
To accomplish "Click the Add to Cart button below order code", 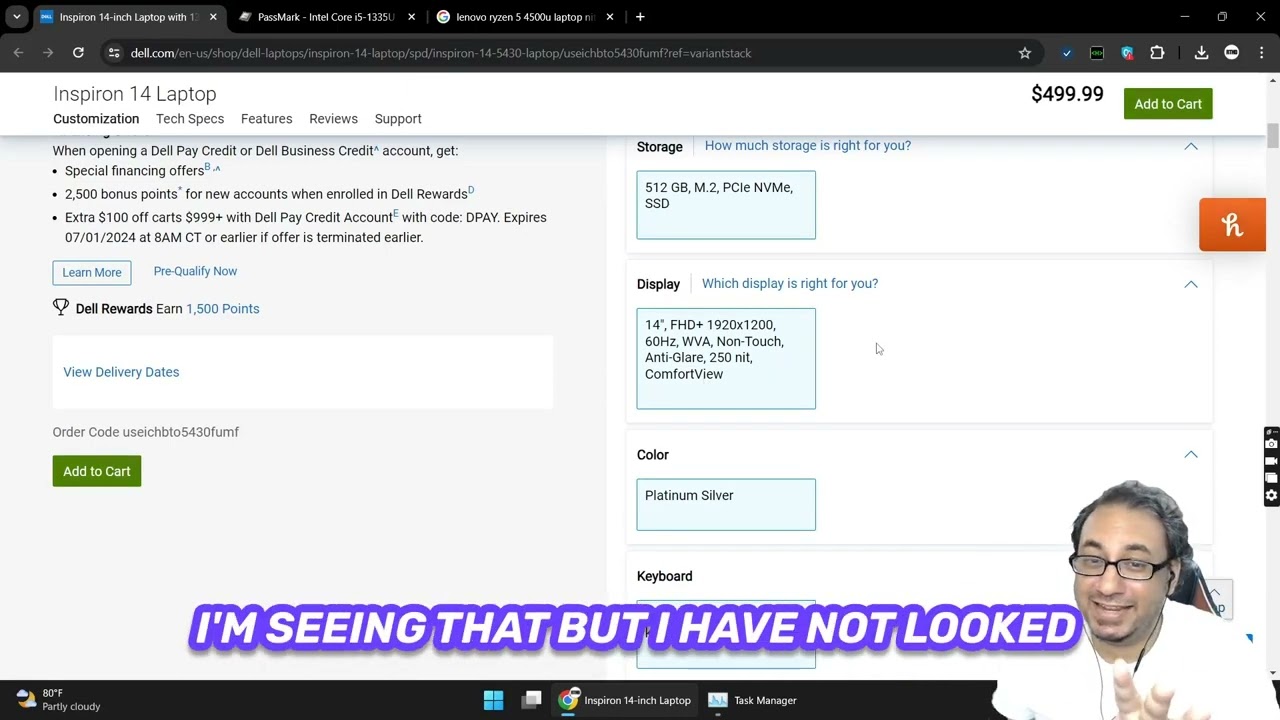I will coord(97,471).
